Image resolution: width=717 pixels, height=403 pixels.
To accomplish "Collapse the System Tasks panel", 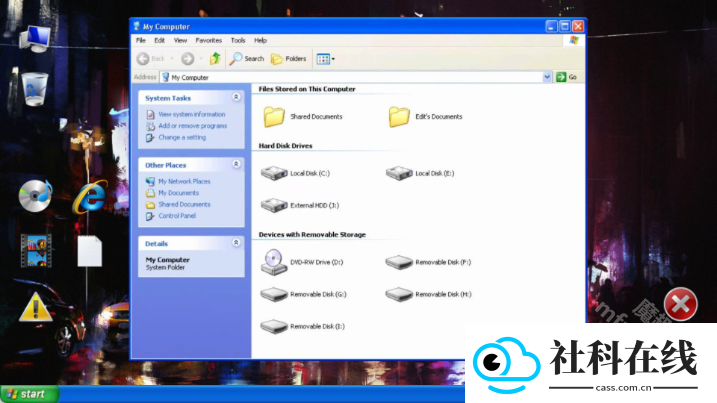I will coord(236,97).
